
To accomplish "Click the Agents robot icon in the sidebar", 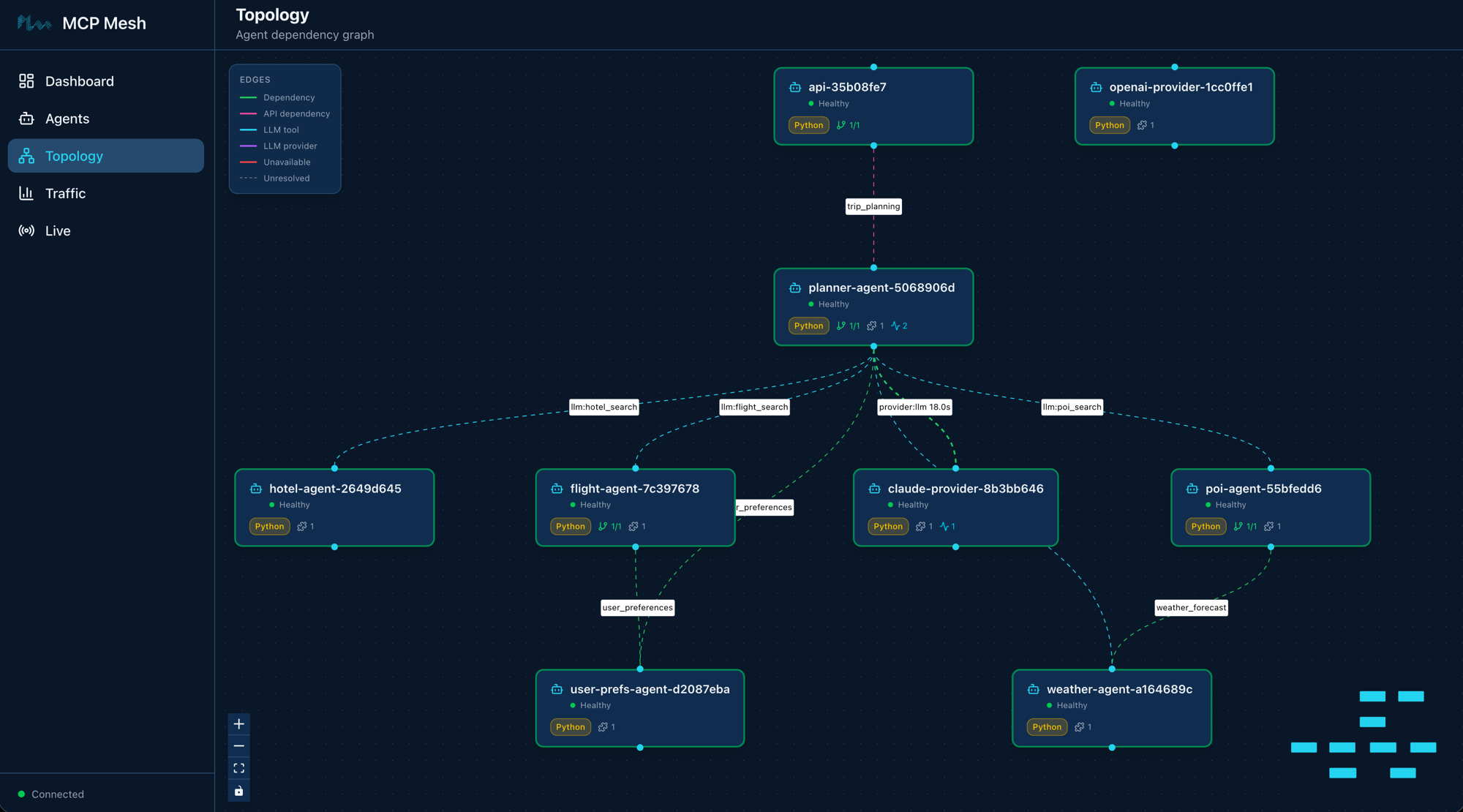I will [x=26, y=118].
